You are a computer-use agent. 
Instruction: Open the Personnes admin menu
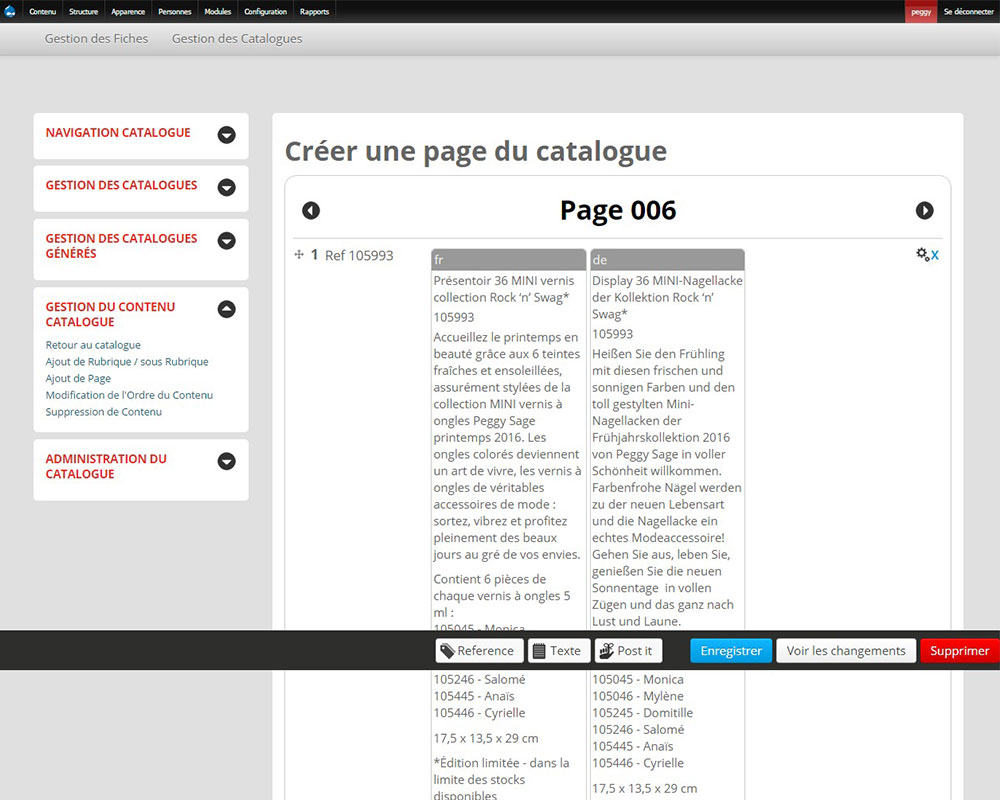click(175, 11)
